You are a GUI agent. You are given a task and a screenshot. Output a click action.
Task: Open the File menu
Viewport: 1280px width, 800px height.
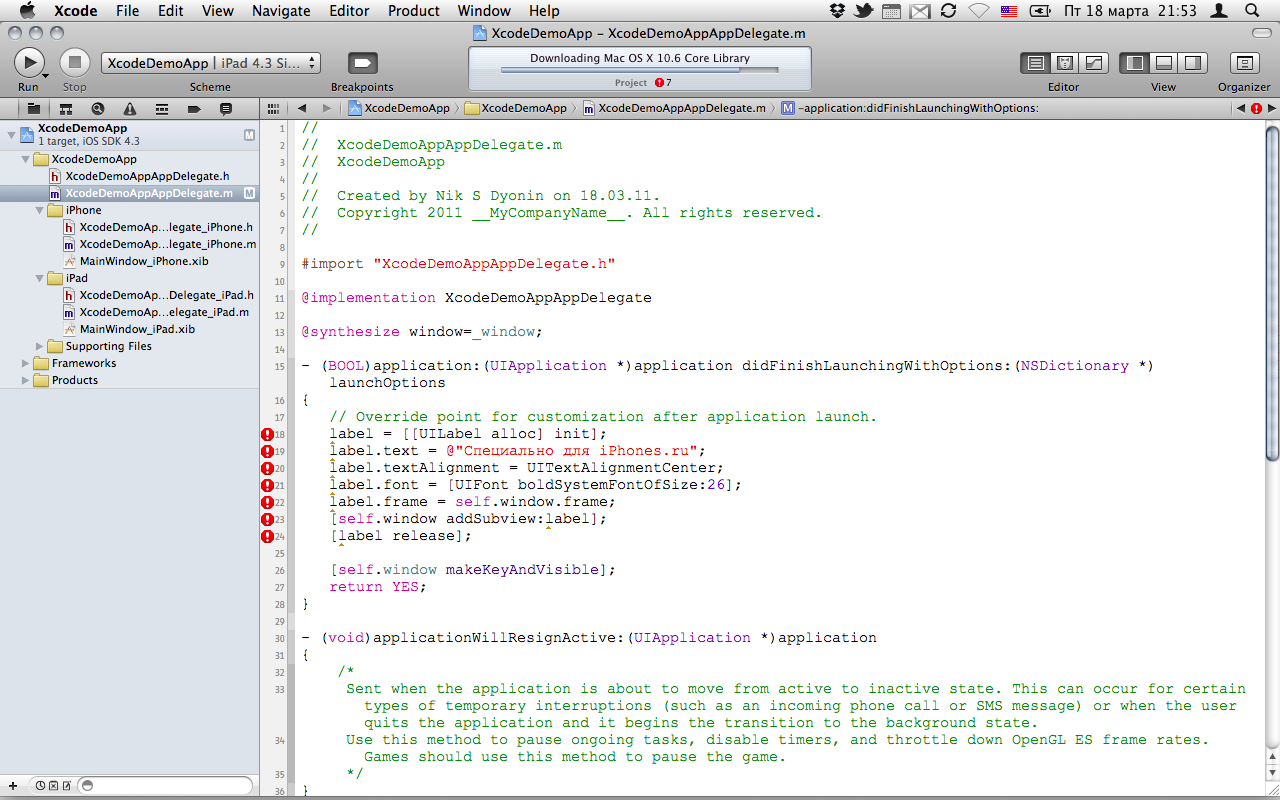click(x=127, y=11)
